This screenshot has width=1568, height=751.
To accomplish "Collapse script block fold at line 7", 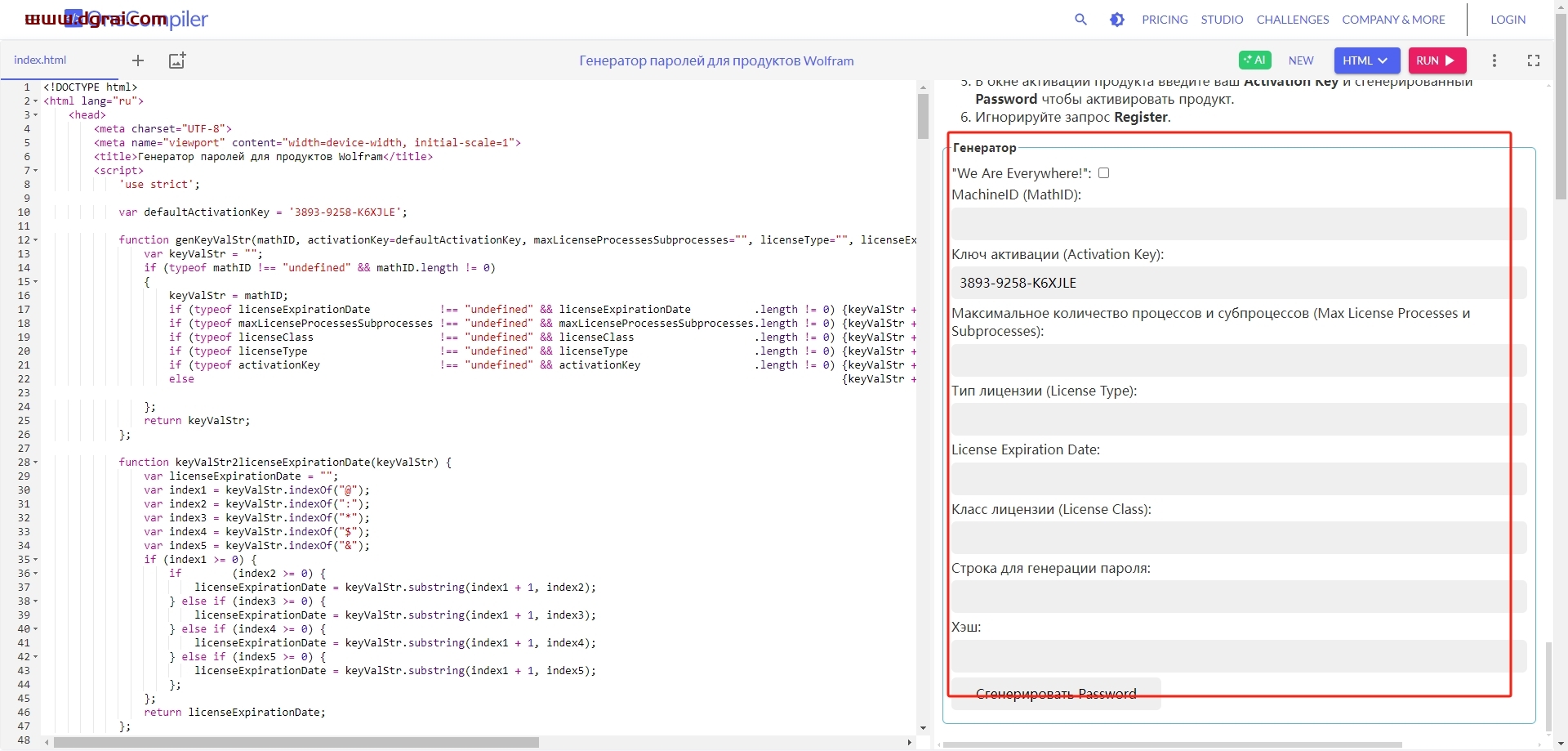I will point(36,171).
